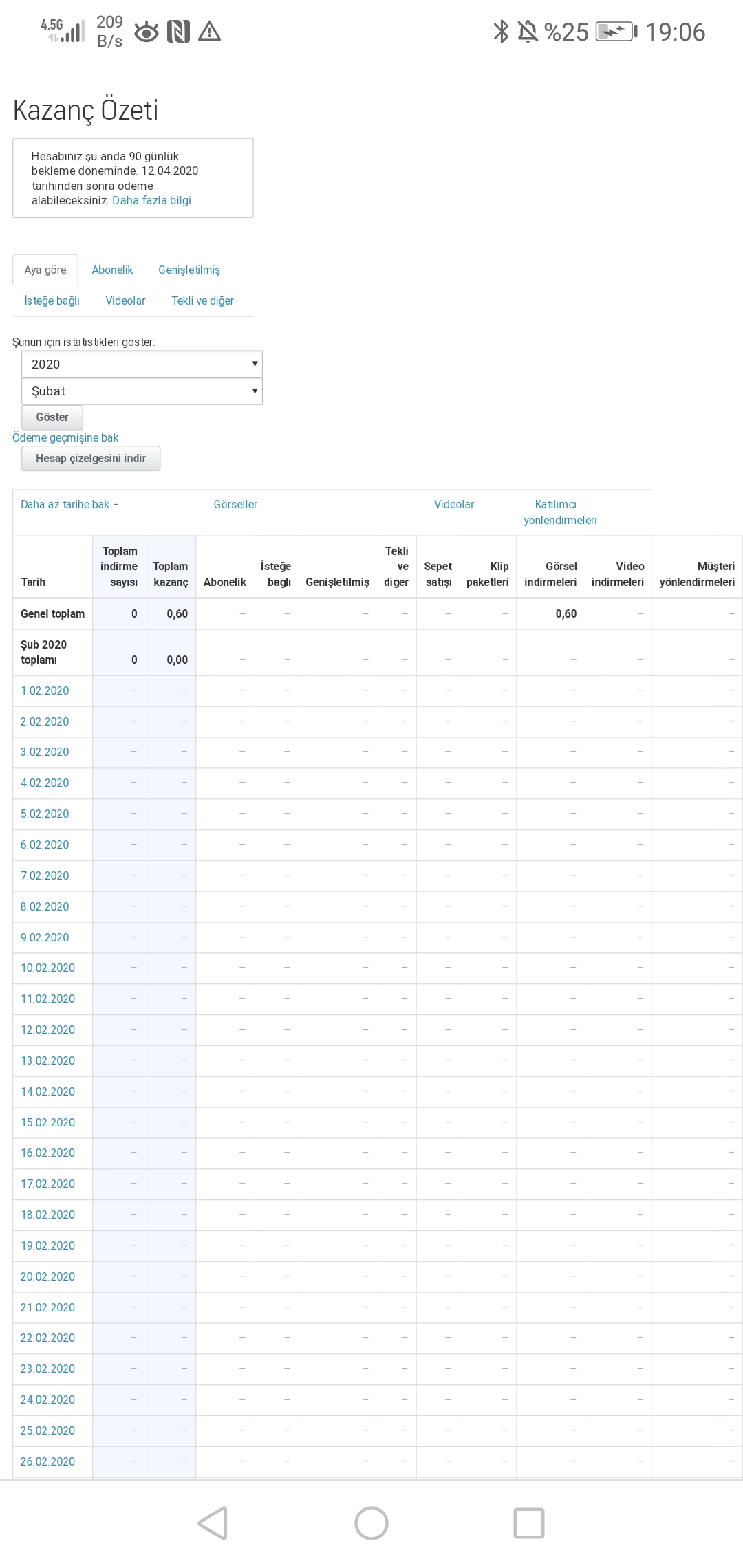Tap the warning triangle status icon
The width and height of the screenshot is (743, 1568).
[209, 32]
